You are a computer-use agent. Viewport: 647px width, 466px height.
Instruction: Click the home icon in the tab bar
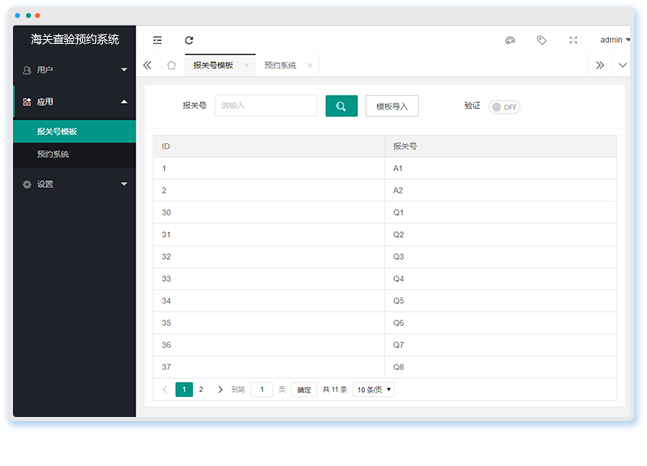pyautogui.click(x=171, y=65)
